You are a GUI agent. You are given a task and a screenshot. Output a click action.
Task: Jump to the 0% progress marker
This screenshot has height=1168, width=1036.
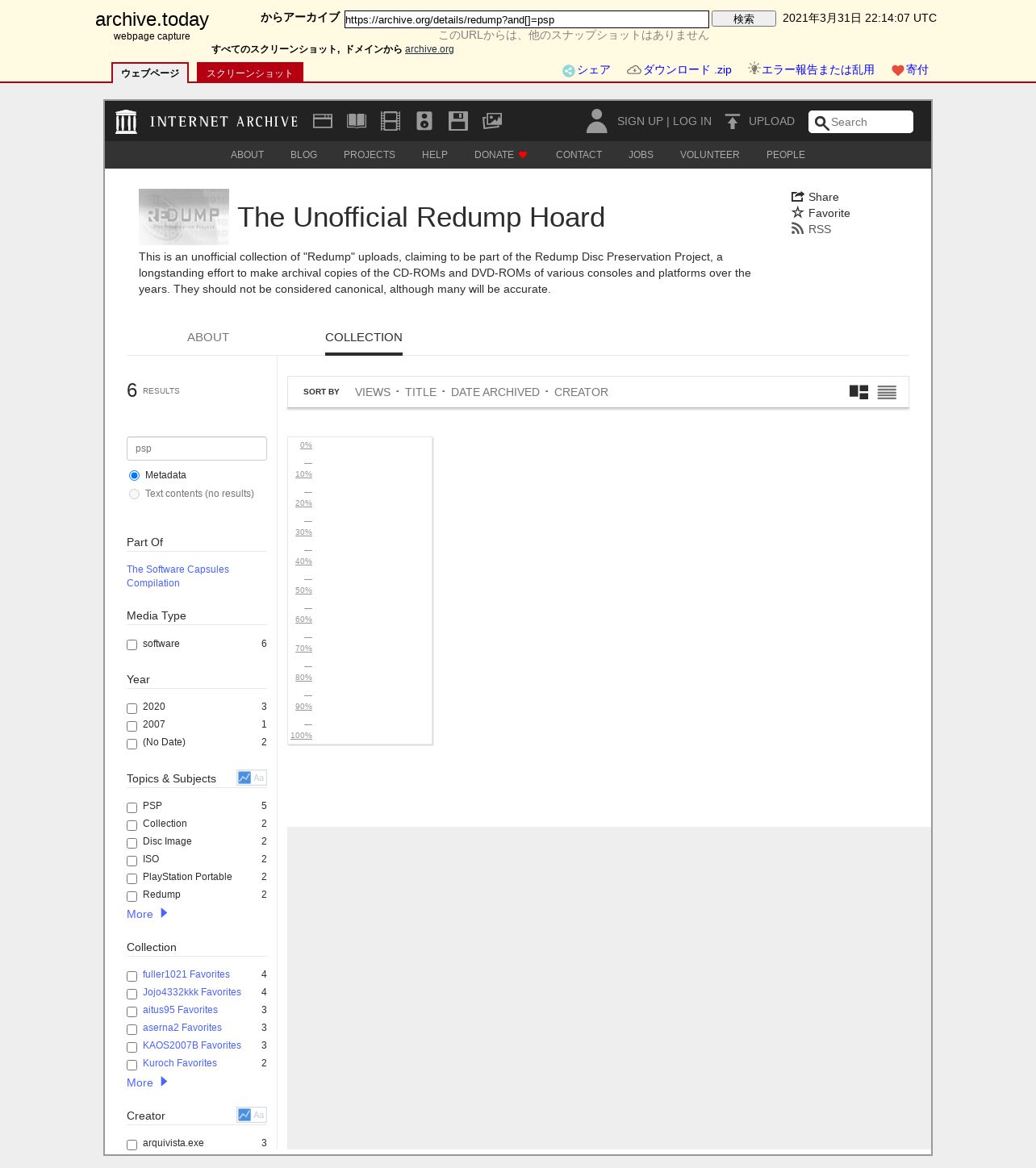coord(306,445)
